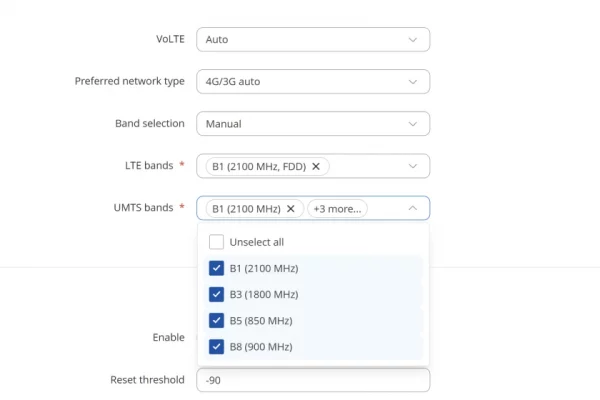The width and height of the screenshot is (600, 400).
Task: Click the Band selection chevron icon
Action: coord(412,124)
